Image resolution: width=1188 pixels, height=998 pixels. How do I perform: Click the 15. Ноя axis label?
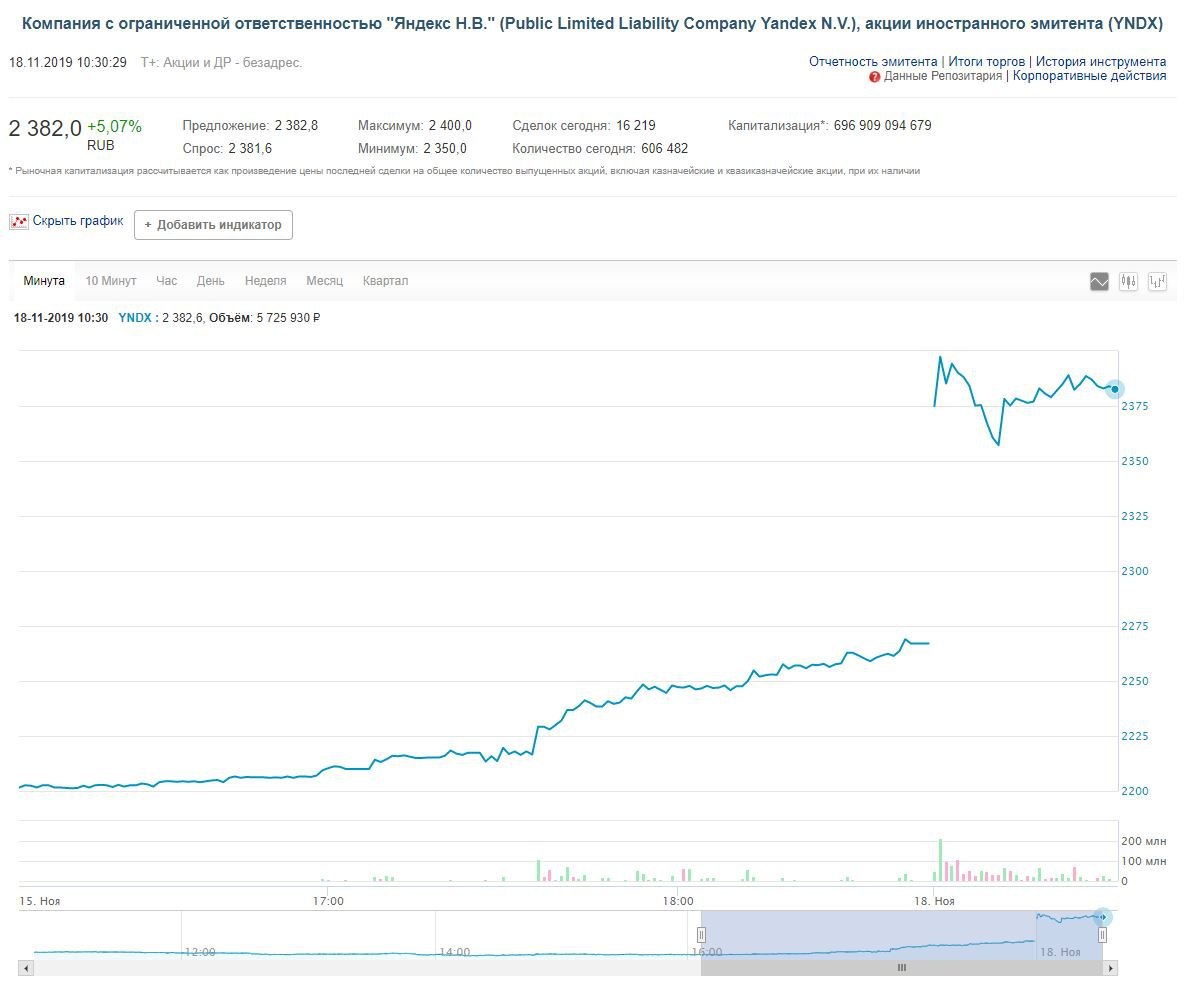click(x=39, y=901)
